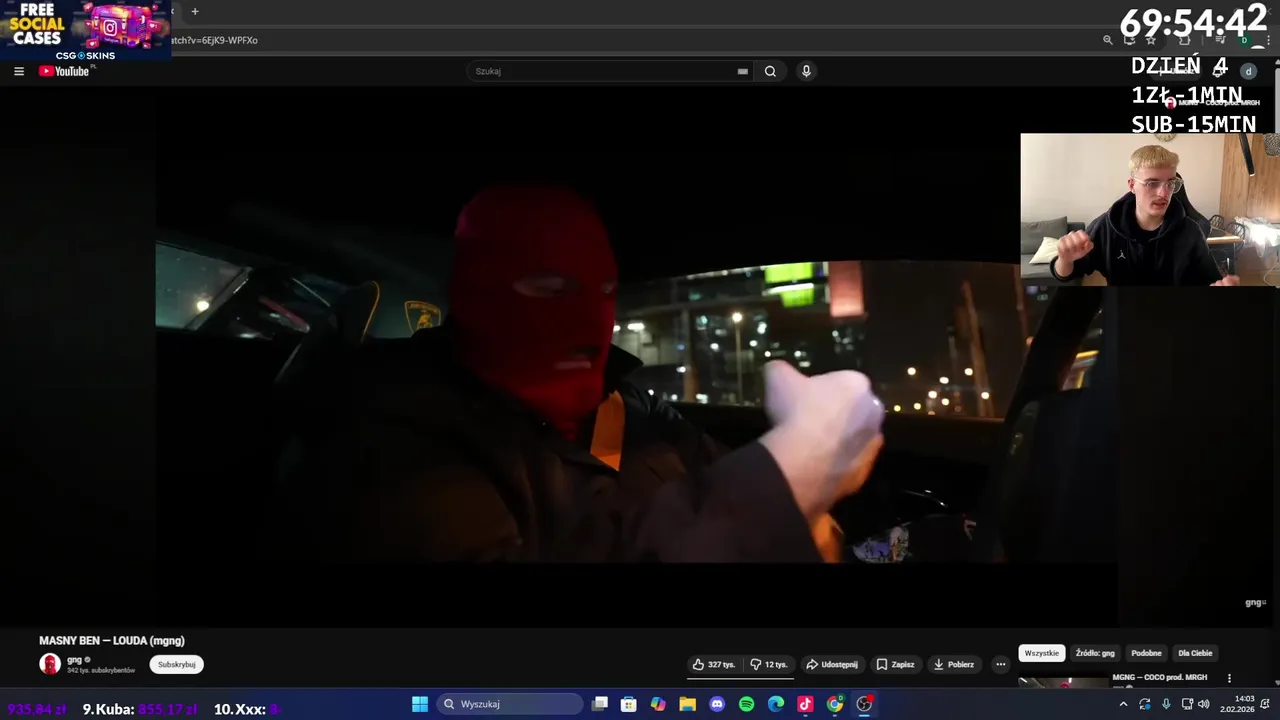Image resolution: width=1280 pixels, height=720 pixels.
Task: Open Microsoft Edge from the taskbar
Action: click(776, 704)
